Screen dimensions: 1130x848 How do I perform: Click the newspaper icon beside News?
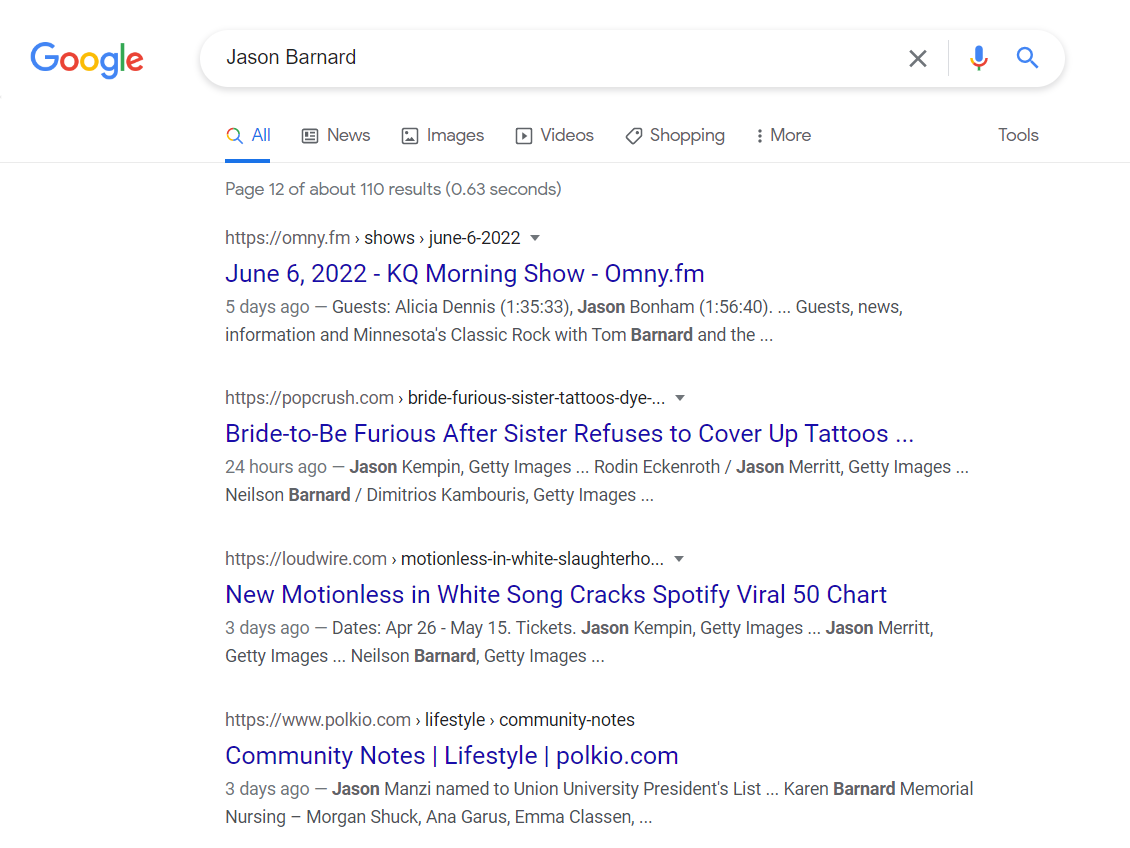coord(310,135)
